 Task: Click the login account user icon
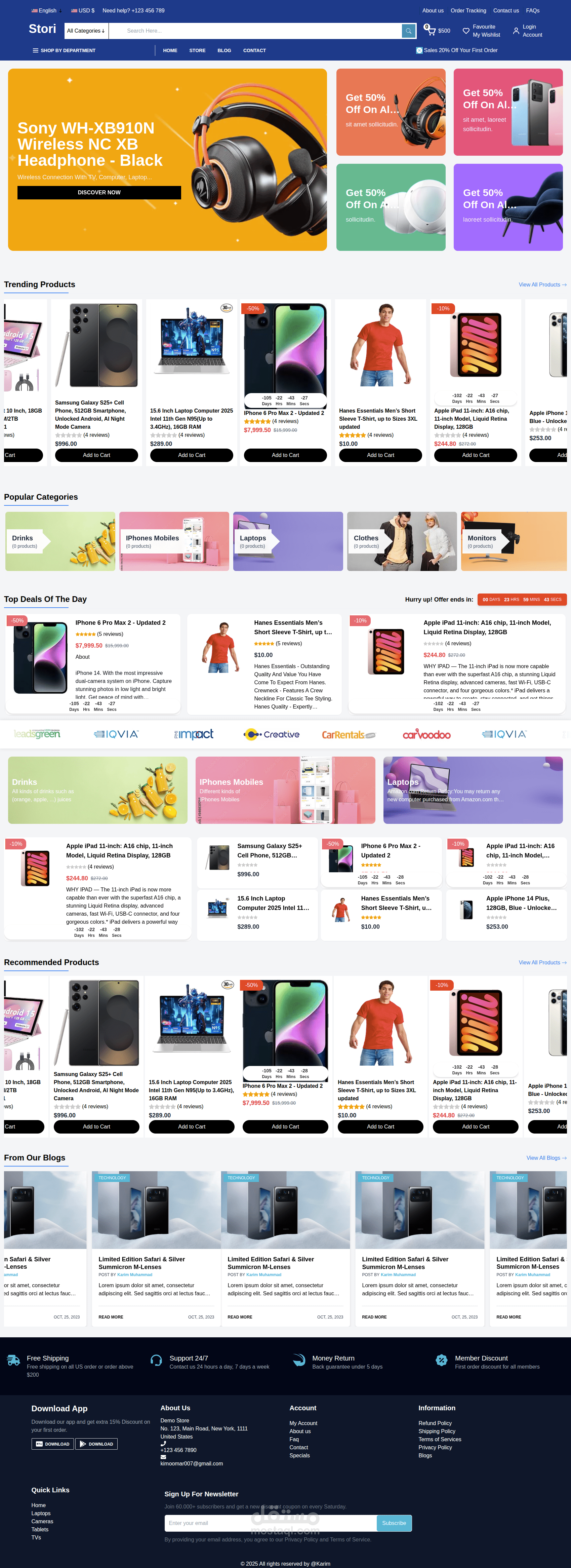pos(516,31)
